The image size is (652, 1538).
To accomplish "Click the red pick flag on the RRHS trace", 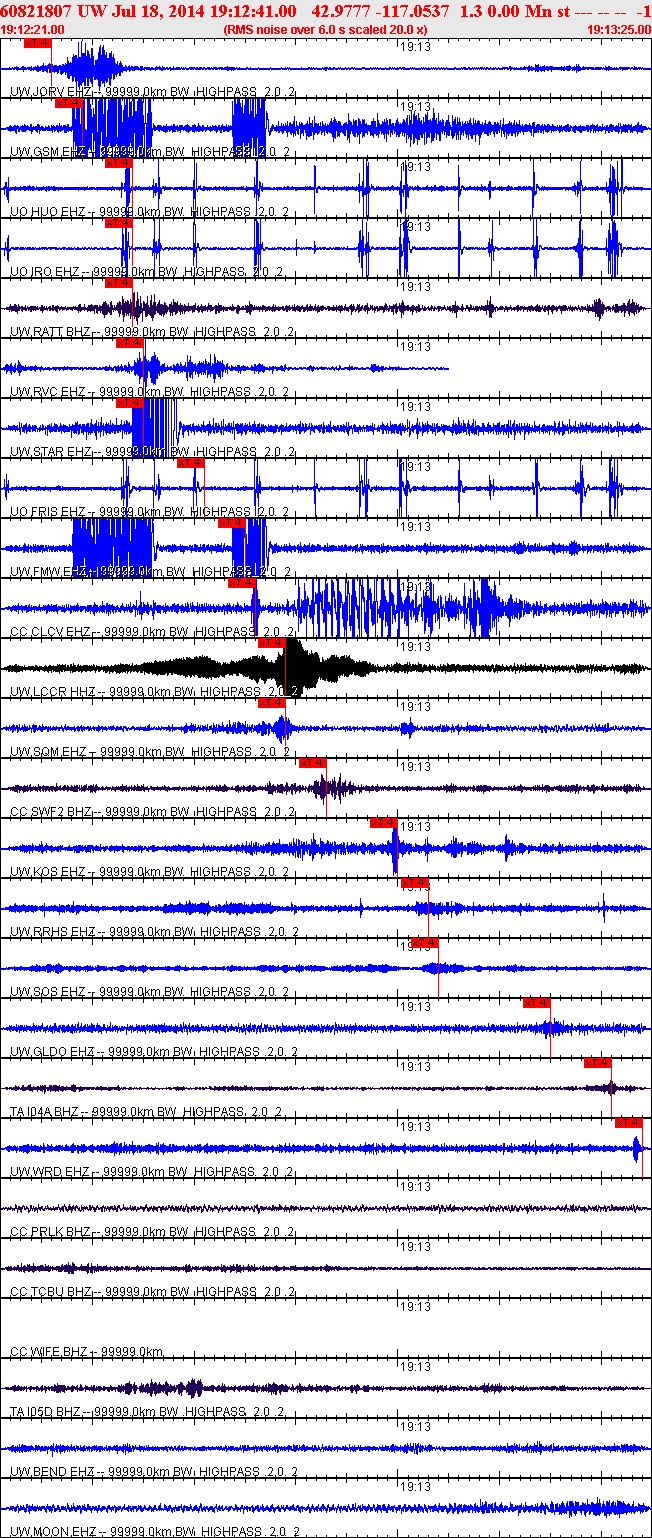I will 414,883.
